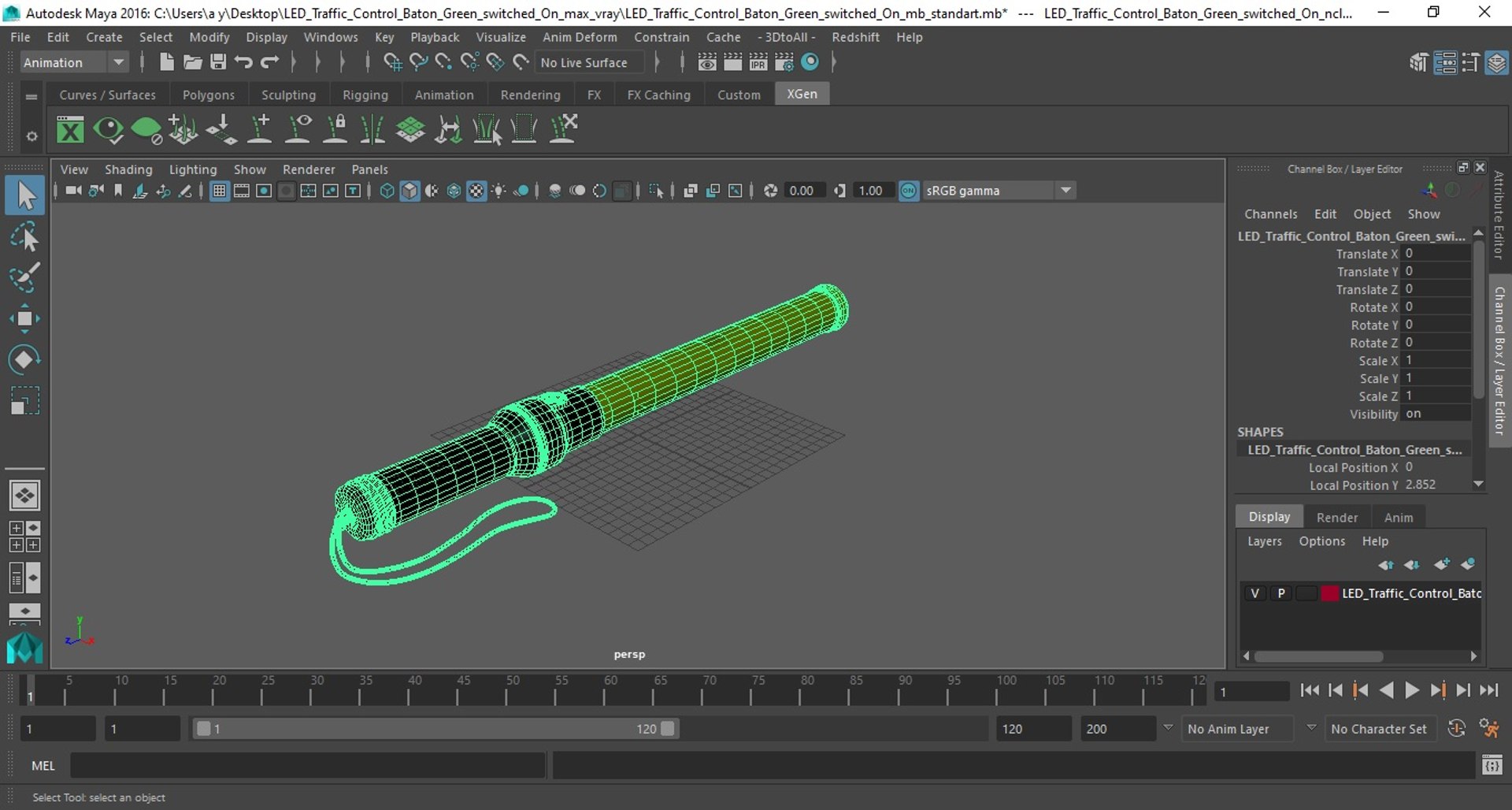Screen dimensions: 1512x810
Task: Click the Translate X value field
Action: [x=1437, y=254]
